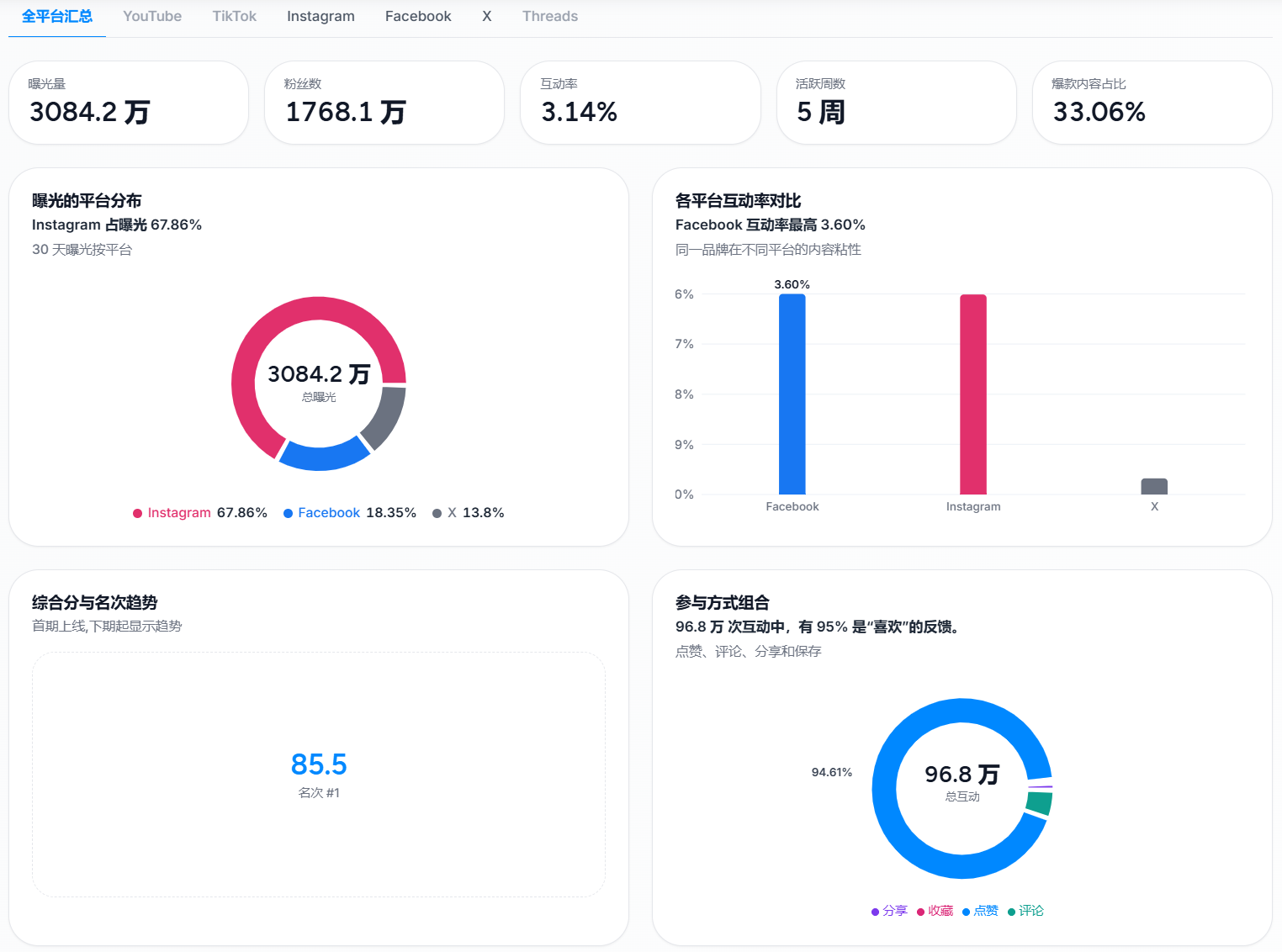Click the 综合分与名次趋势 panel title
This screenshot has height=952, width=1282.
[x=95, y=603]
